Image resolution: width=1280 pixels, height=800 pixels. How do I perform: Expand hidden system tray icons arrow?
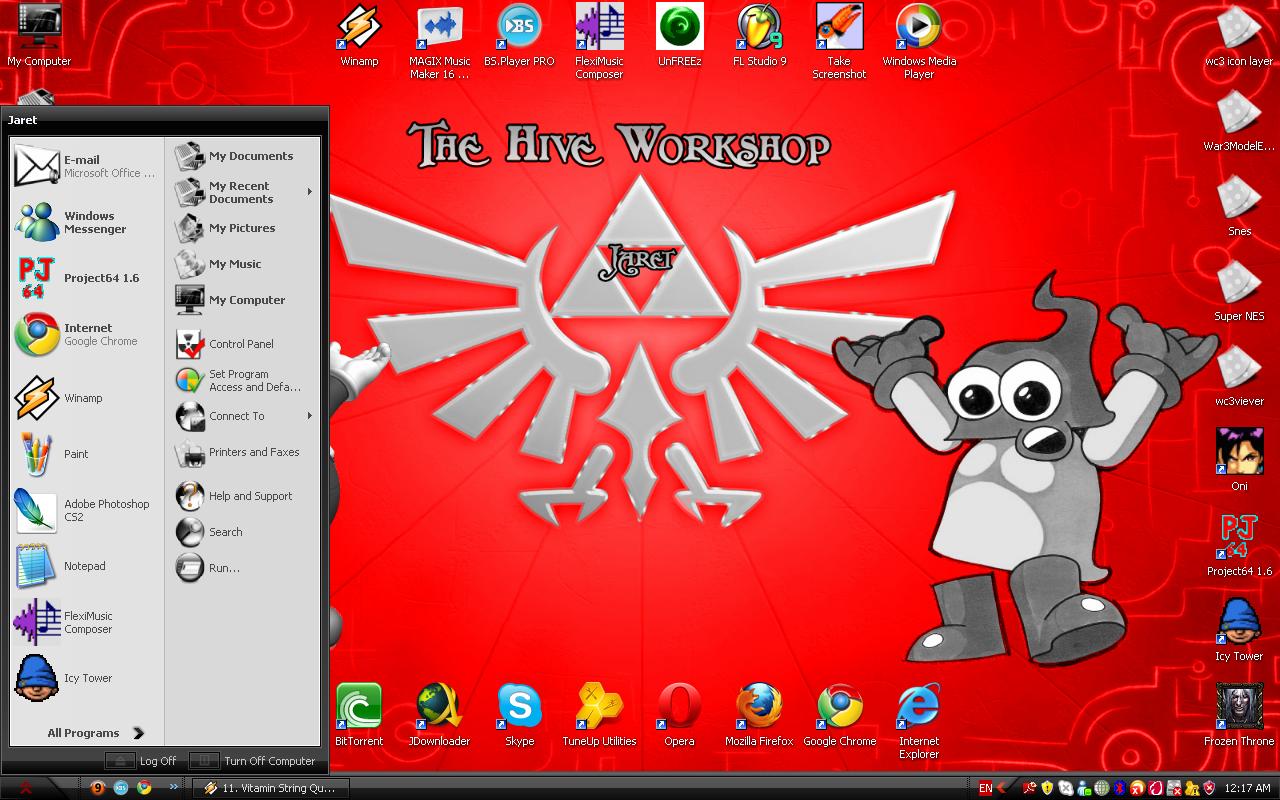[x=1002, y=788]
